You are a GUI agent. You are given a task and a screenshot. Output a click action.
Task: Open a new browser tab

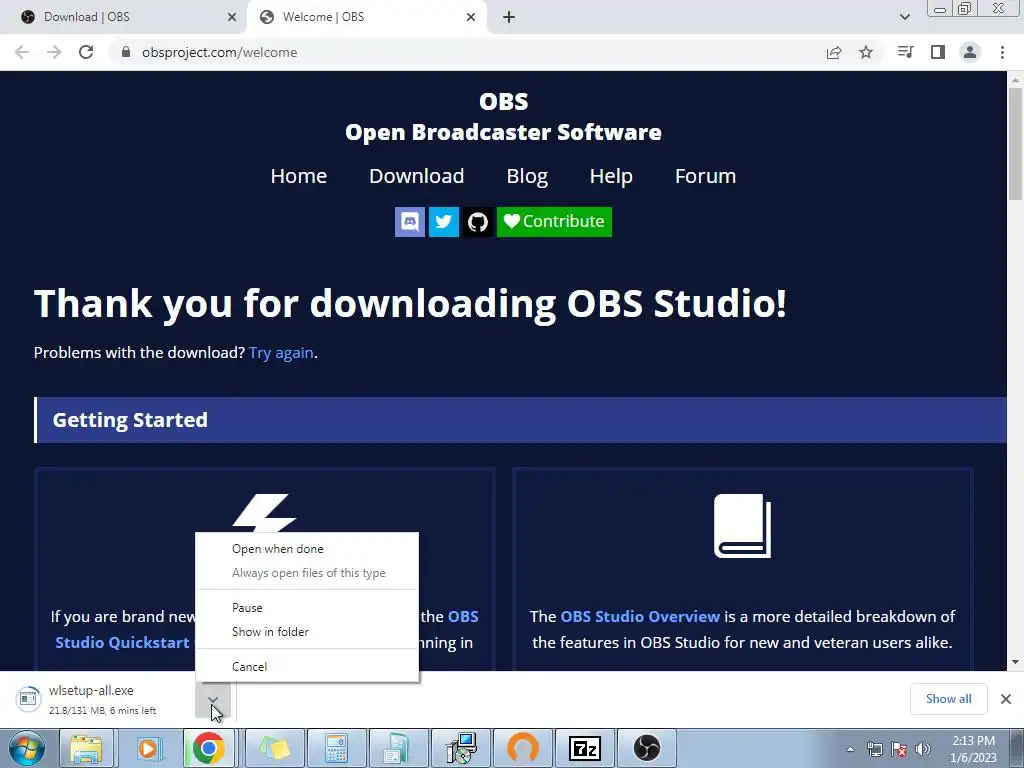509,18
